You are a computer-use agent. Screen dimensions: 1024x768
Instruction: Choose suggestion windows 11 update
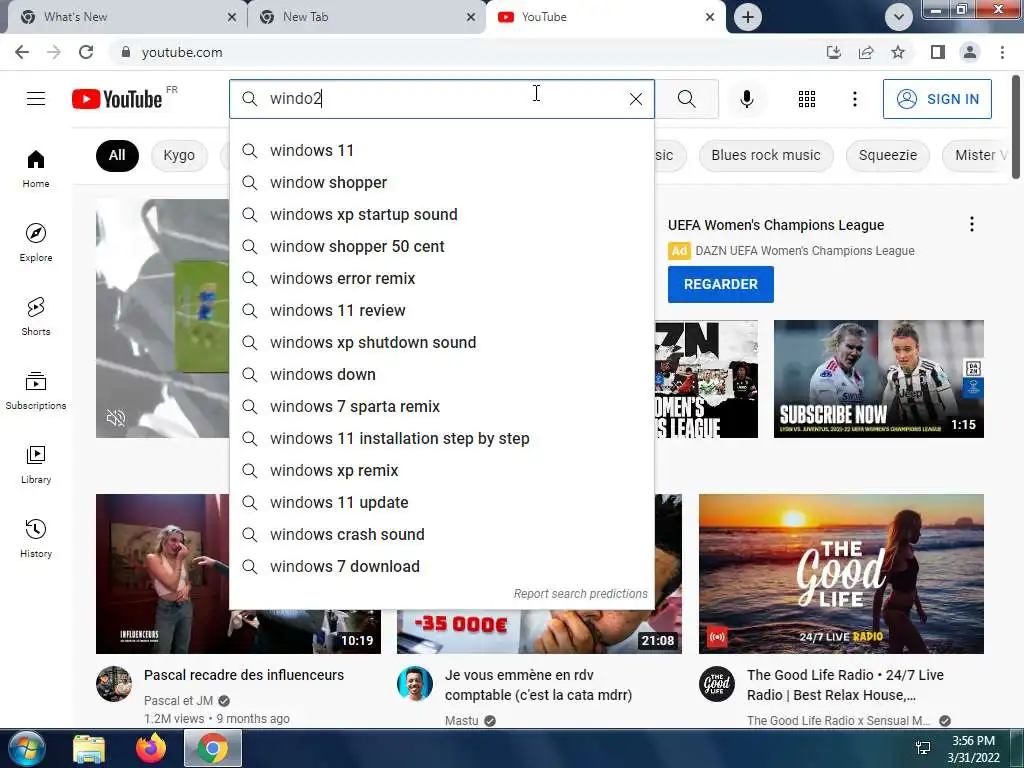pos(441,502)
